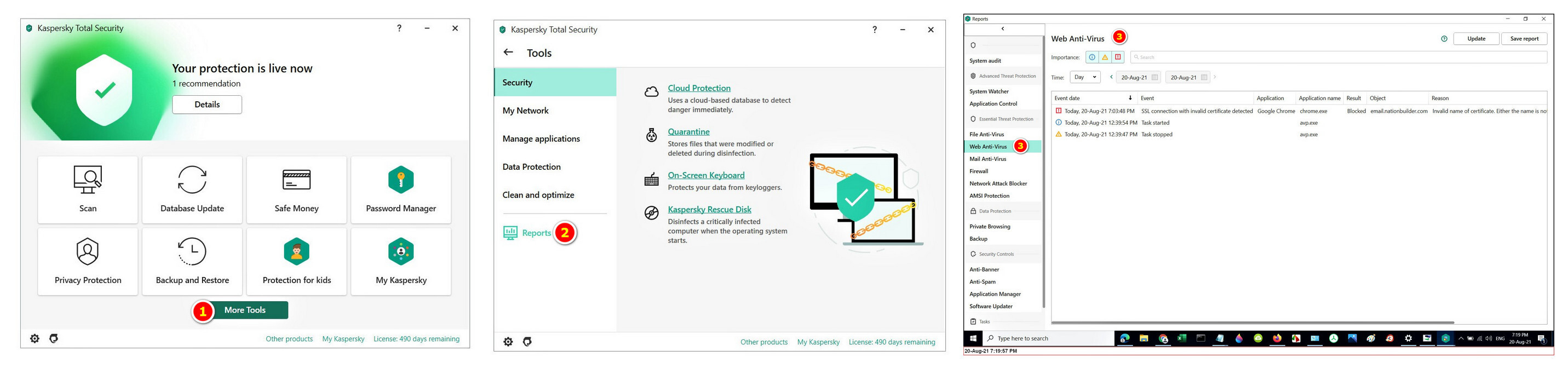
Task: Open the Cloud Protection link
Action: (x=699, y=88)
